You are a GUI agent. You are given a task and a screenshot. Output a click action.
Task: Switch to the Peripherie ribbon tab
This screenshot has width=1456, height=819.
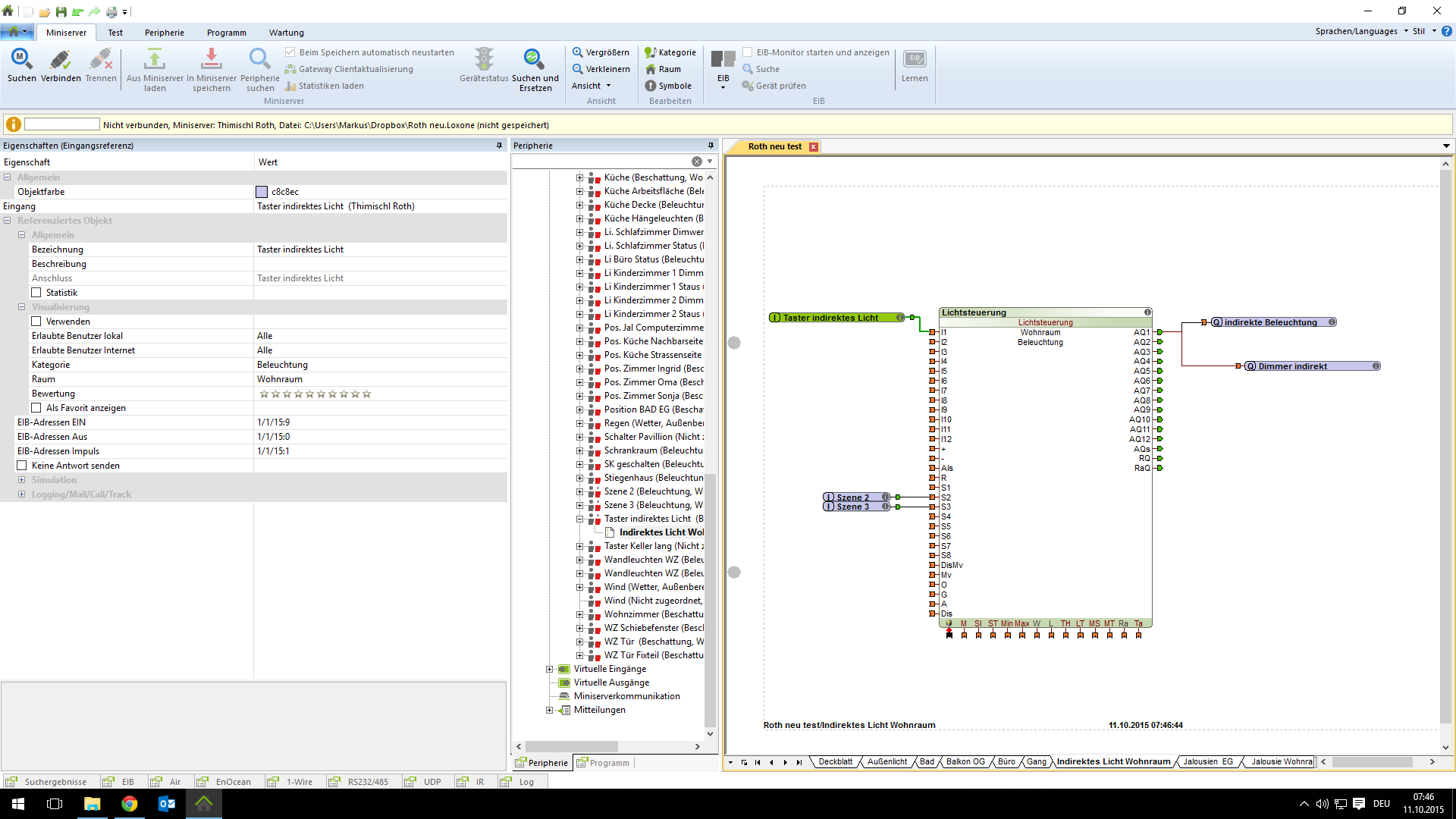click(164, 33)
